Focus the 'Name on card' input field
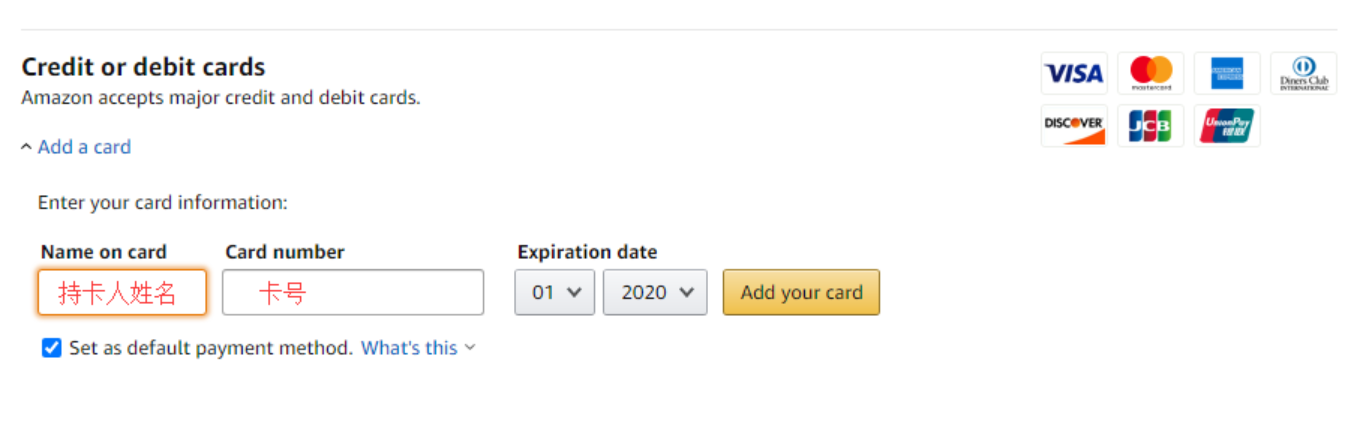 click(x=122, y=292)
